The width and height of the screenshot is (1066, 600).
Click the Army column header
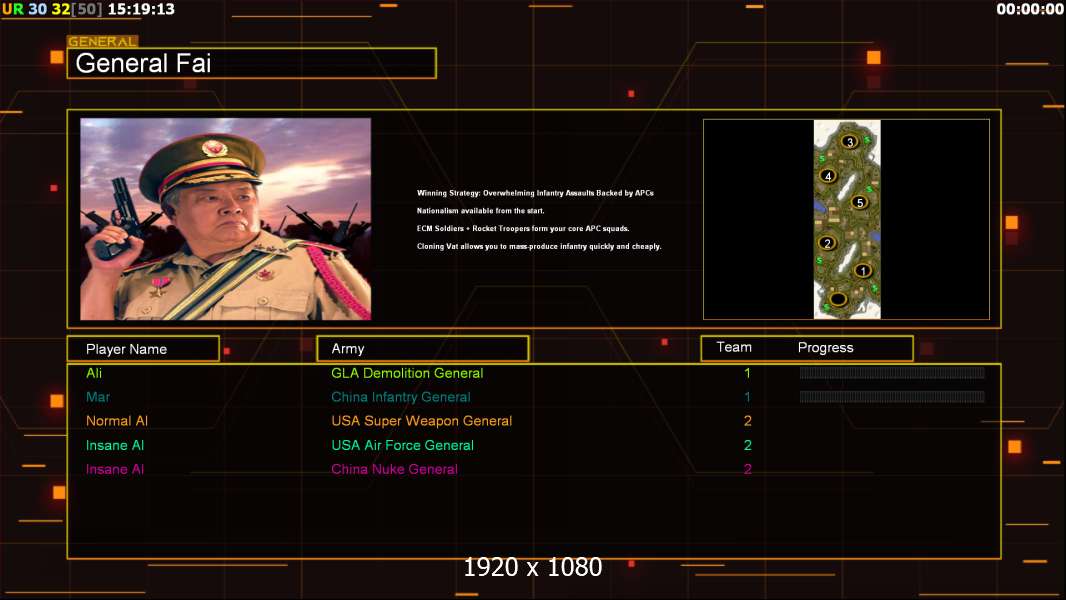click(x=423, y=349)
